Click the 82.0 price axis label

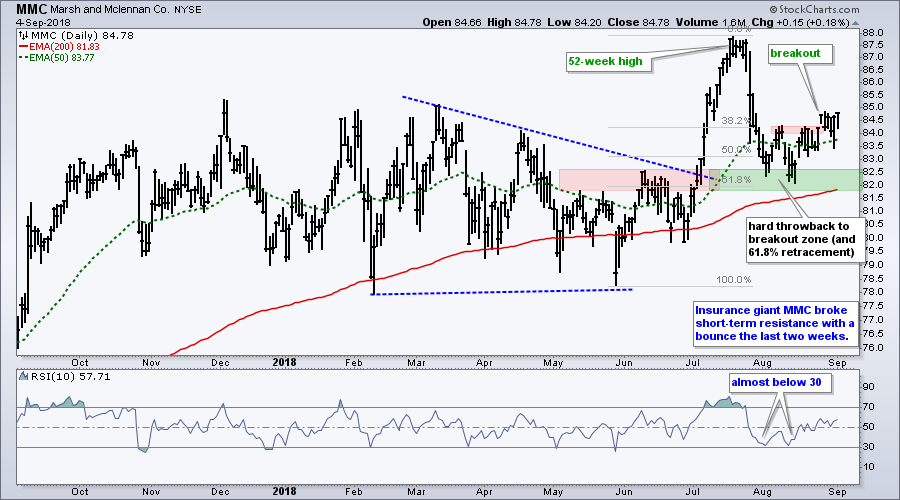coord(872,185)
